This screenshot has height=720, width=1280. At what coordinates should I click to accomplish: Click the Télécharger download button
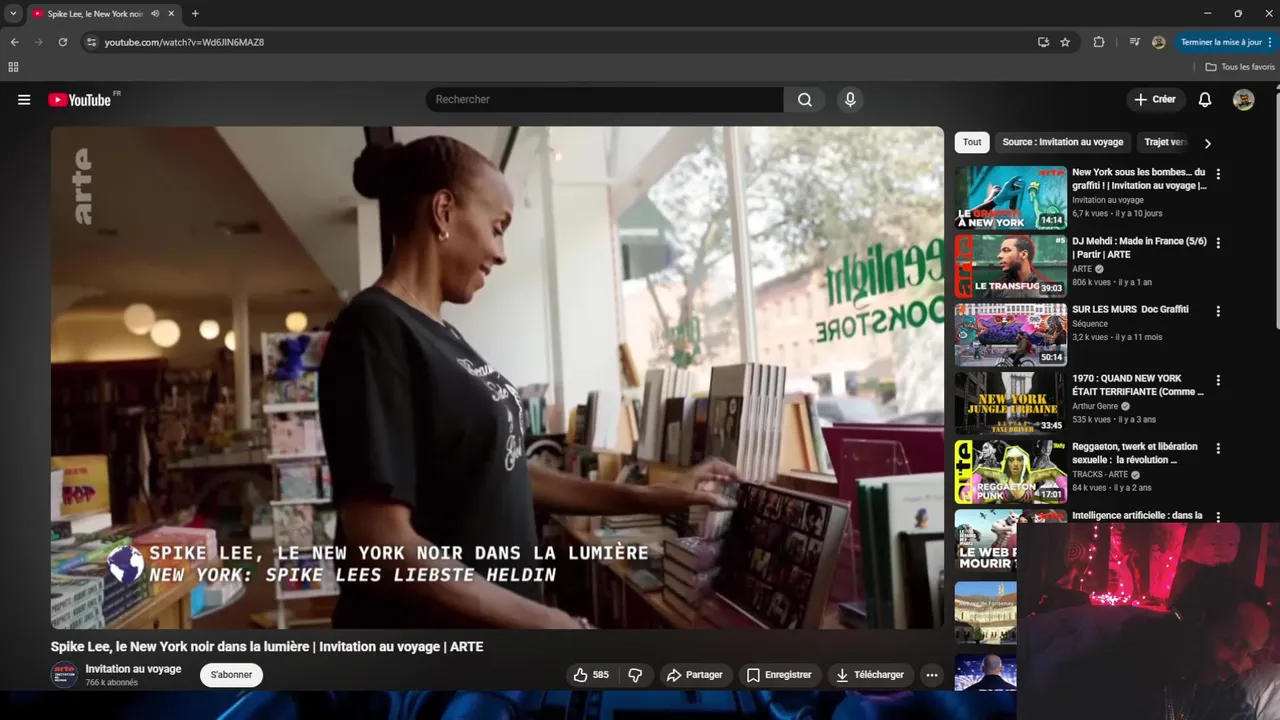tap(870, 675)
